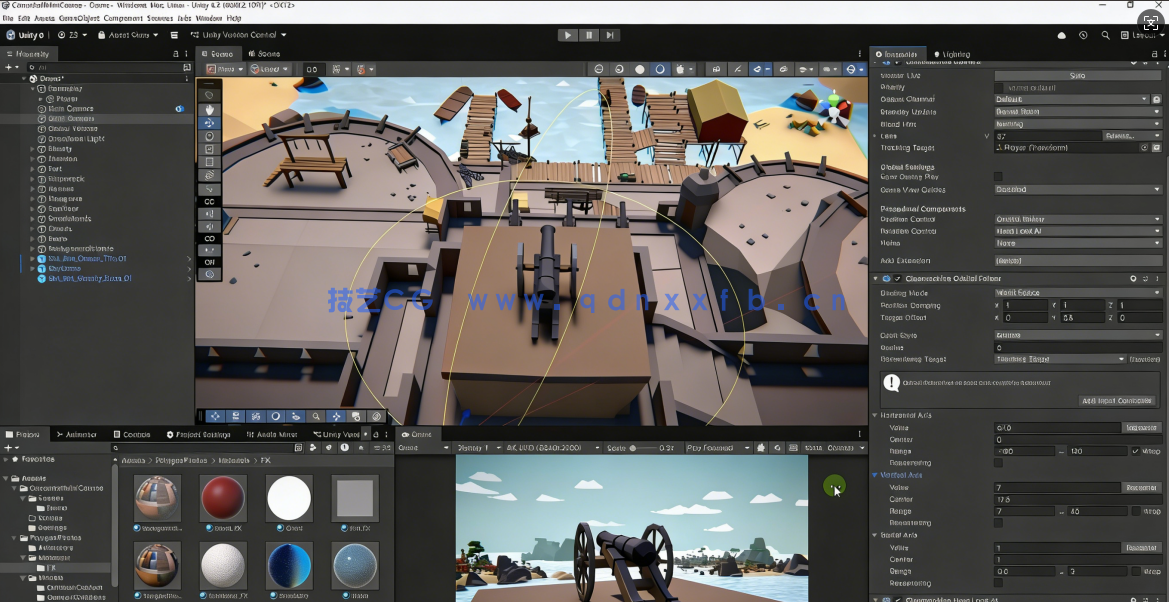Viewport: 1169px width, 602px height.
Task: Click the Solo button in the Inspector
Action: (1077, 75)
